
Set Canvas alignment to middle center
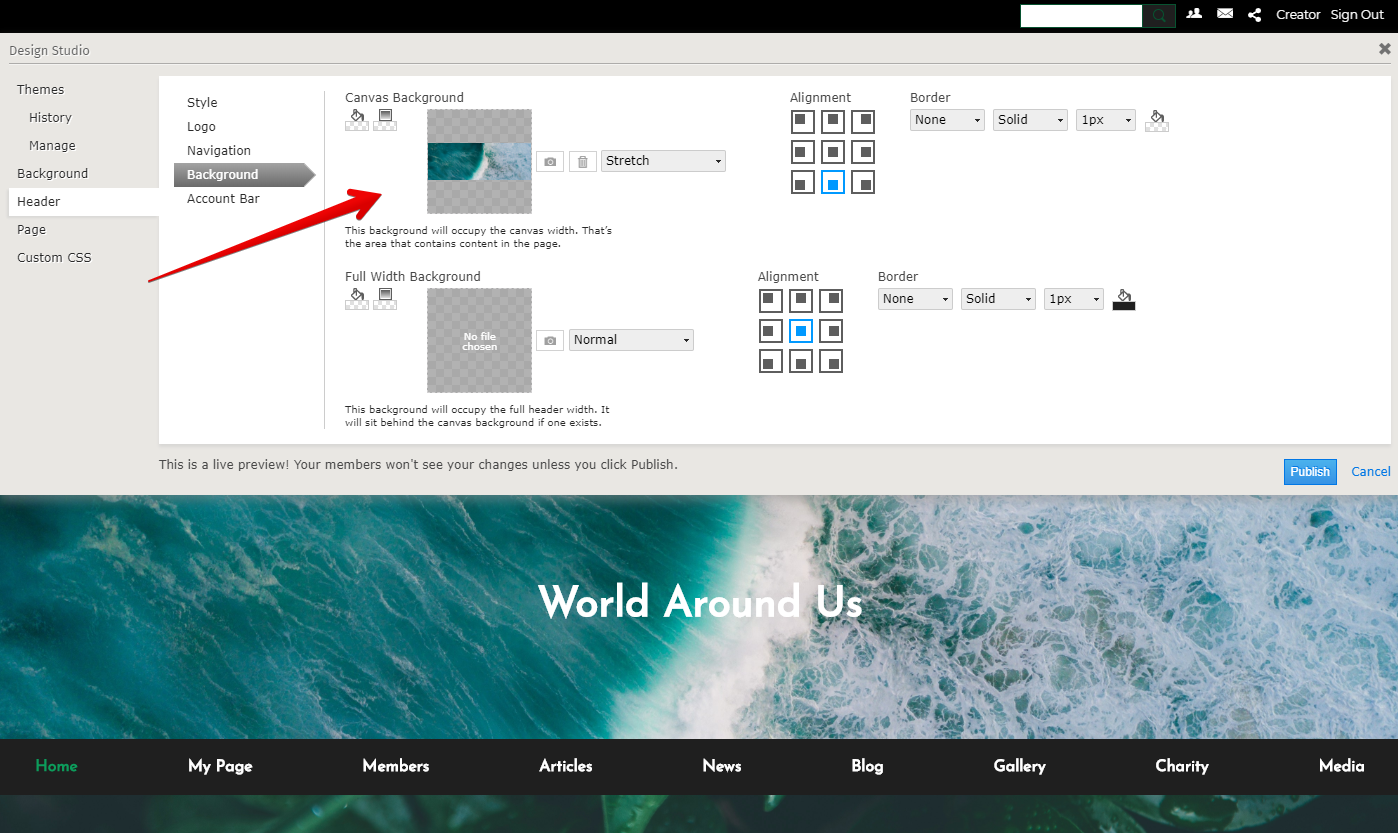(x=833, y=152)
